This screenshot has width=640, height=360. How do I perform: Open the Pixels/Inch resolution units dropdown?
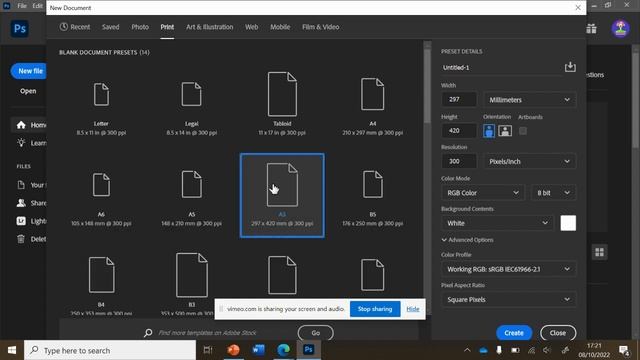(529, 161)
